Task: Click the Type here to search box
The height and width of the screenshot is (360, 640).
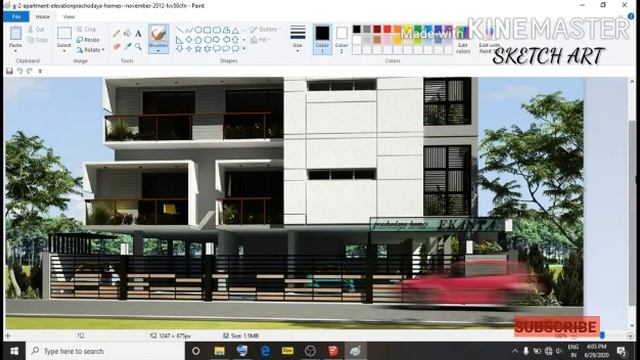Action: pos(106,351)
